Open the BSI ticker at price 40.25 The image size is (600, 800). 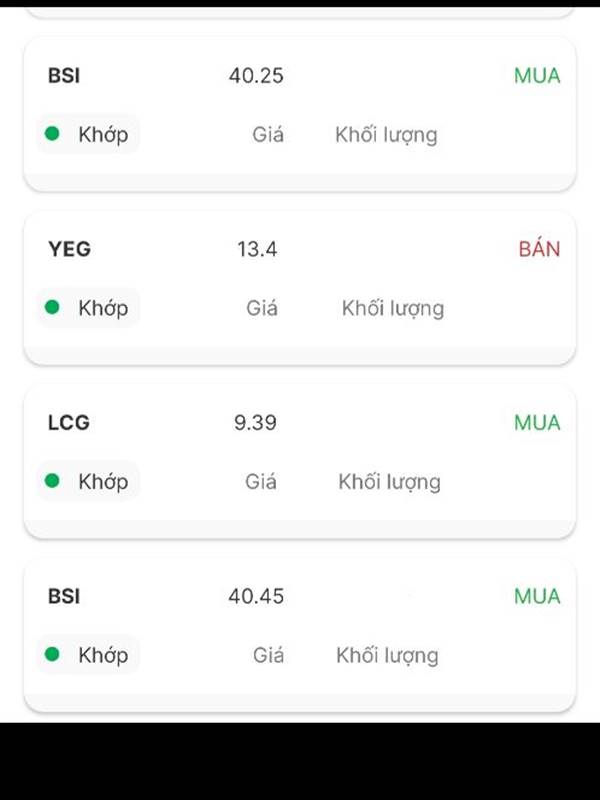(64, 76)
